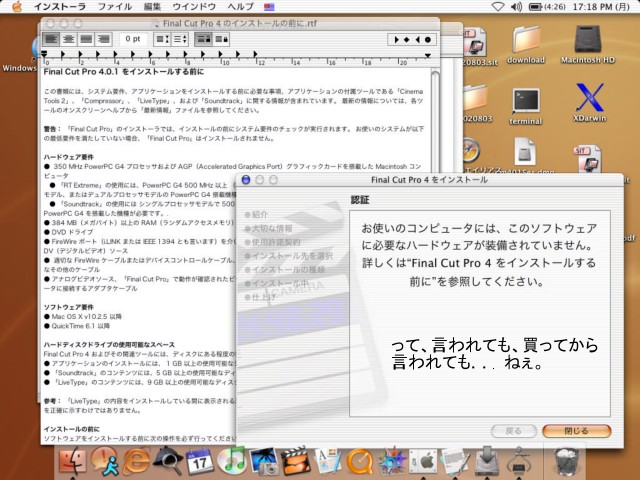Select the XDarwin desktop icon
The width and height of the screenshot is (640, 480).
(589, 103)
